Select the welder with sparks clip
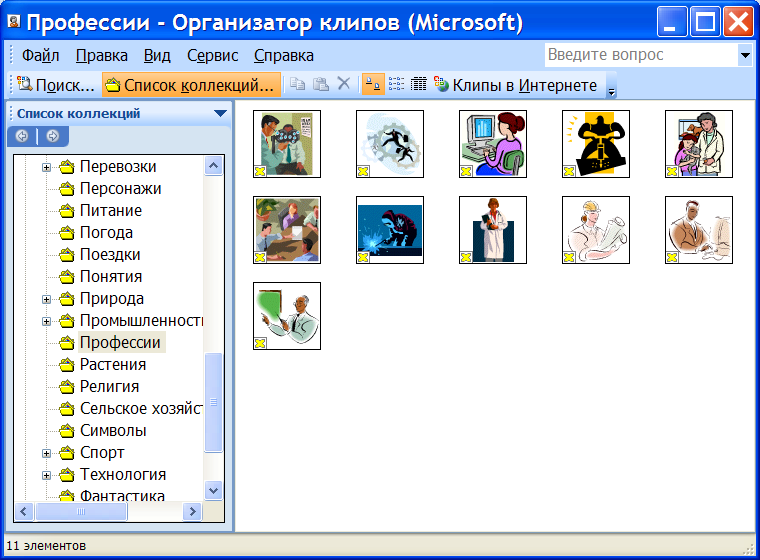The height and width of the screenshot is (560, 760). [390, 230]
